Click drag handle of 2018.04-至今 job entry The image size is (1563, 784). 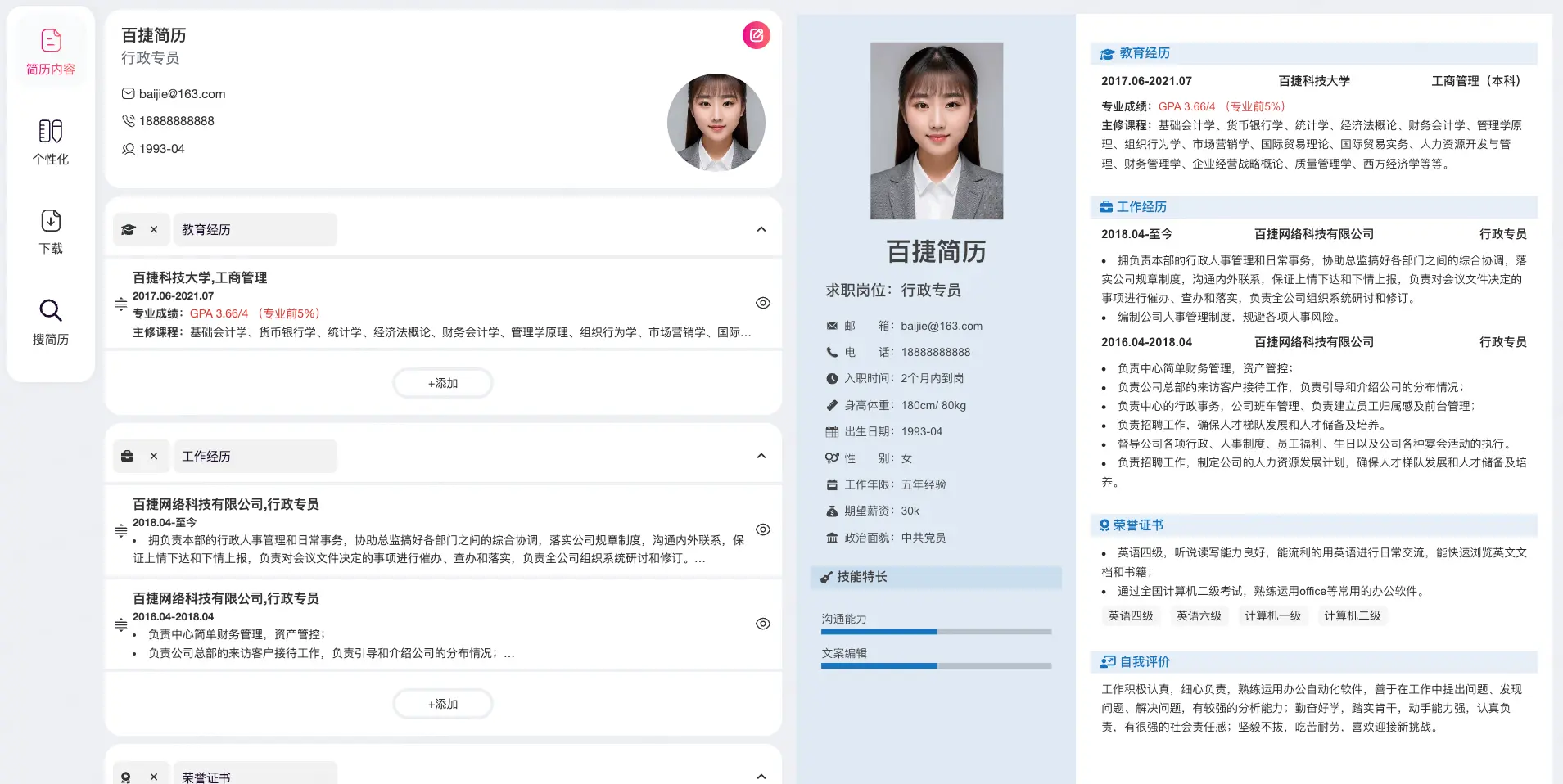[x=121, y=530]
